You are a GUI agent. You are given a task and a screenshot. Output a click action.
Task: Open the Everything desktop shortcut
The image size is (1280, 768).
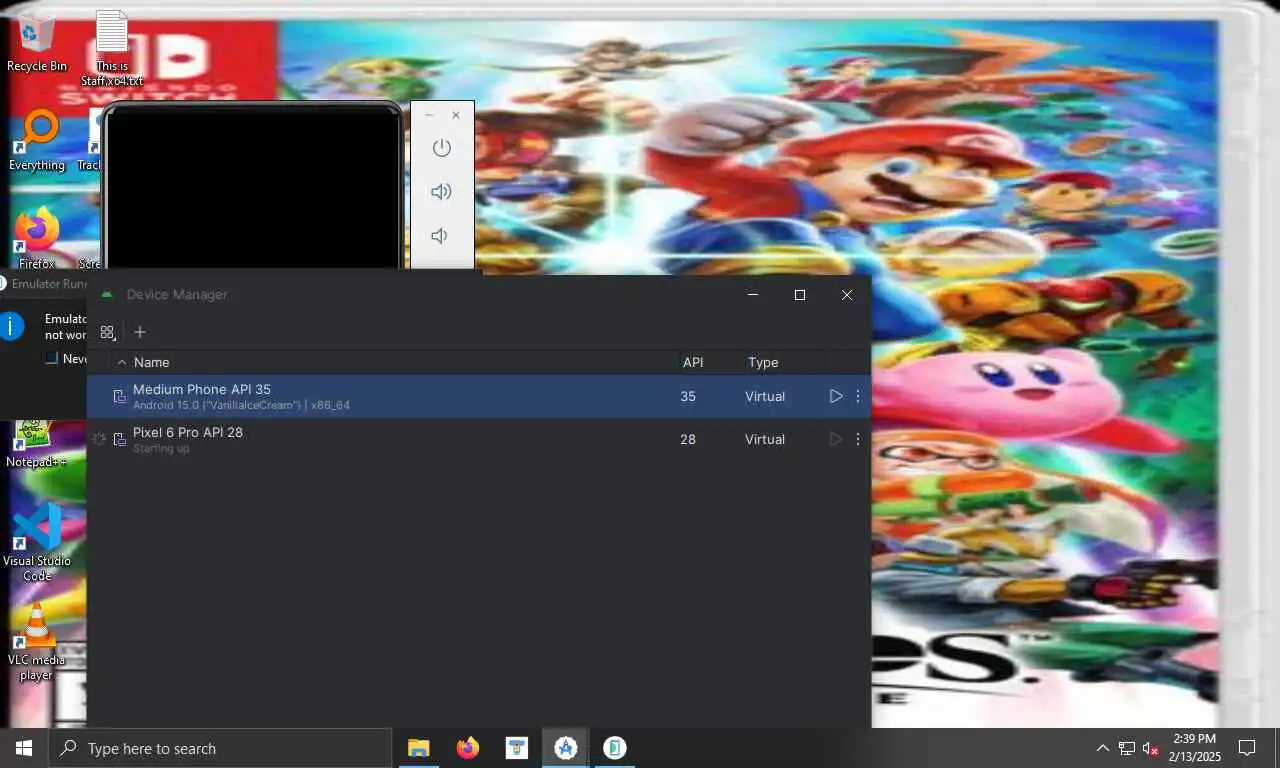[x=37, y=141]
